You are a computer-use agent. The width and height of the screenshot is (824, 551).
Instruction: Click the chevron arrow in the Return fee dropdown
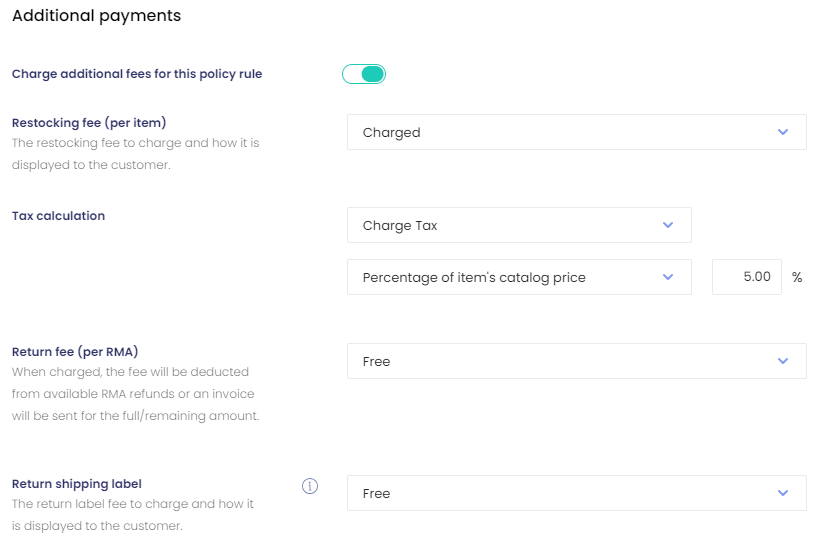click(783, 361)
